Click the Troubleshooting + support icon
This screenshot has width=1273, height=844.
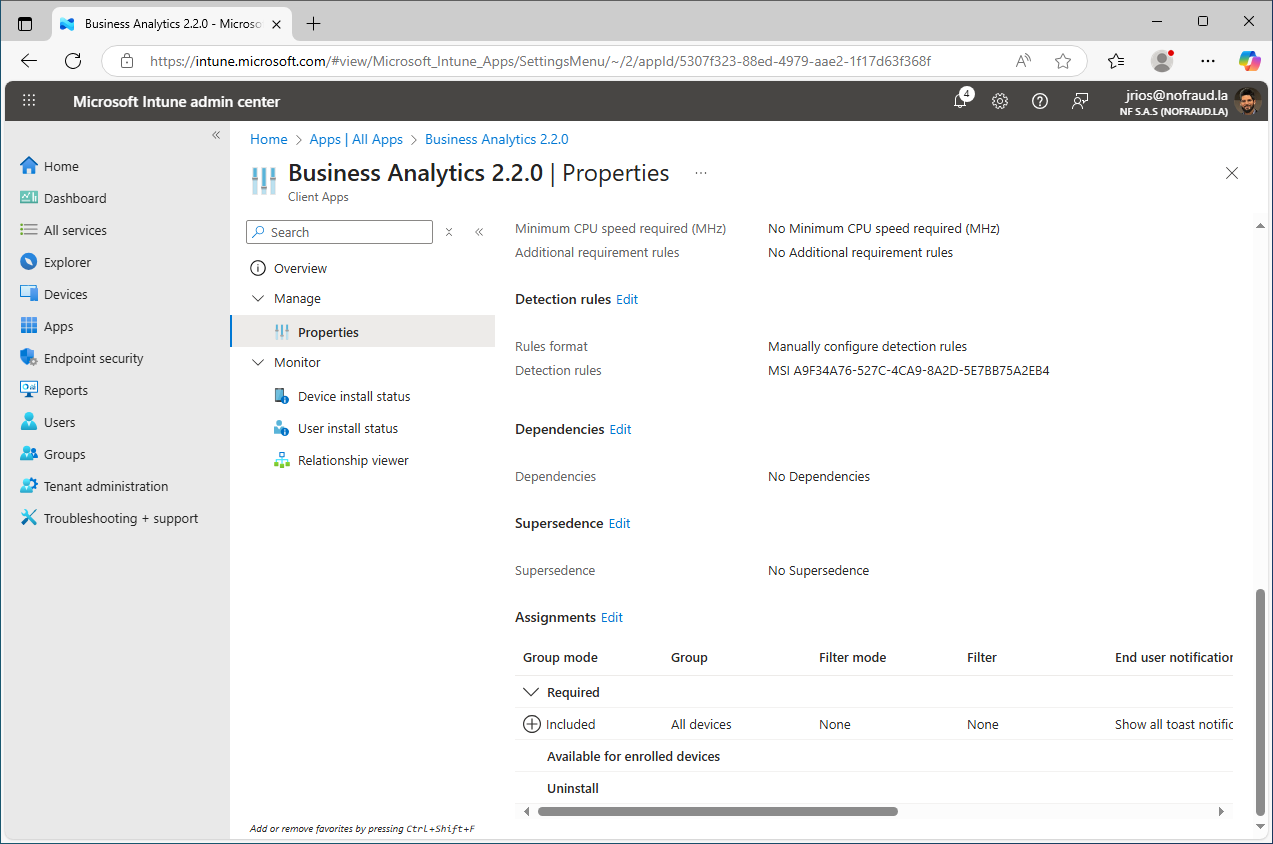[x=29, y=518]
